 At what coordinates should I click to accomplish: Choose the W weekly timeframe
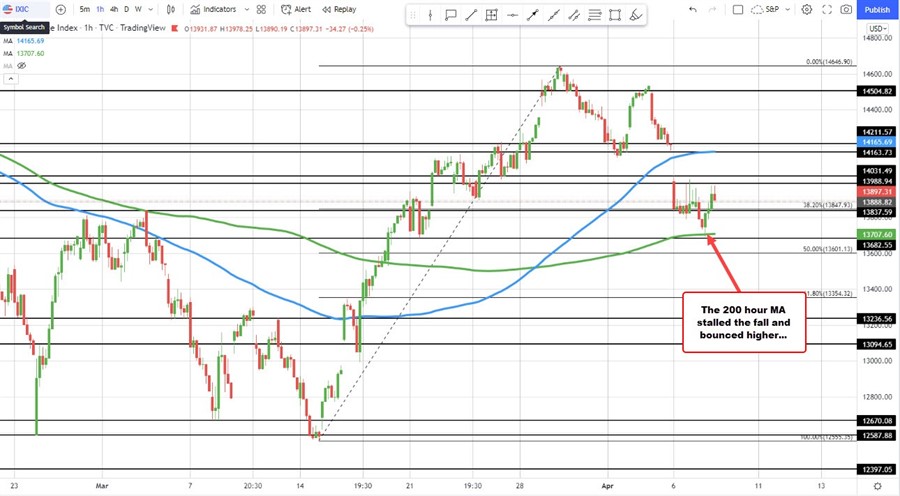(x=138, y=9)
